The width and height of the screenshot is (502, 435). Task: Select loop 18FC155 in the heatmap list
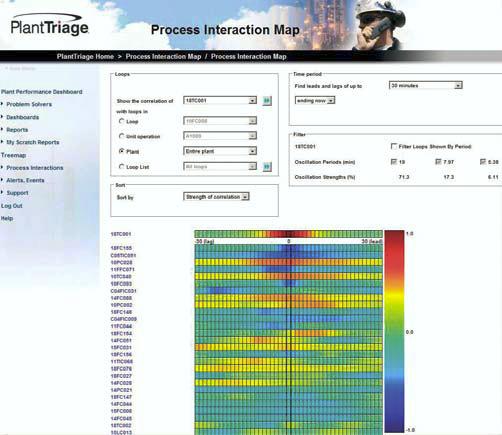point(121,248)
